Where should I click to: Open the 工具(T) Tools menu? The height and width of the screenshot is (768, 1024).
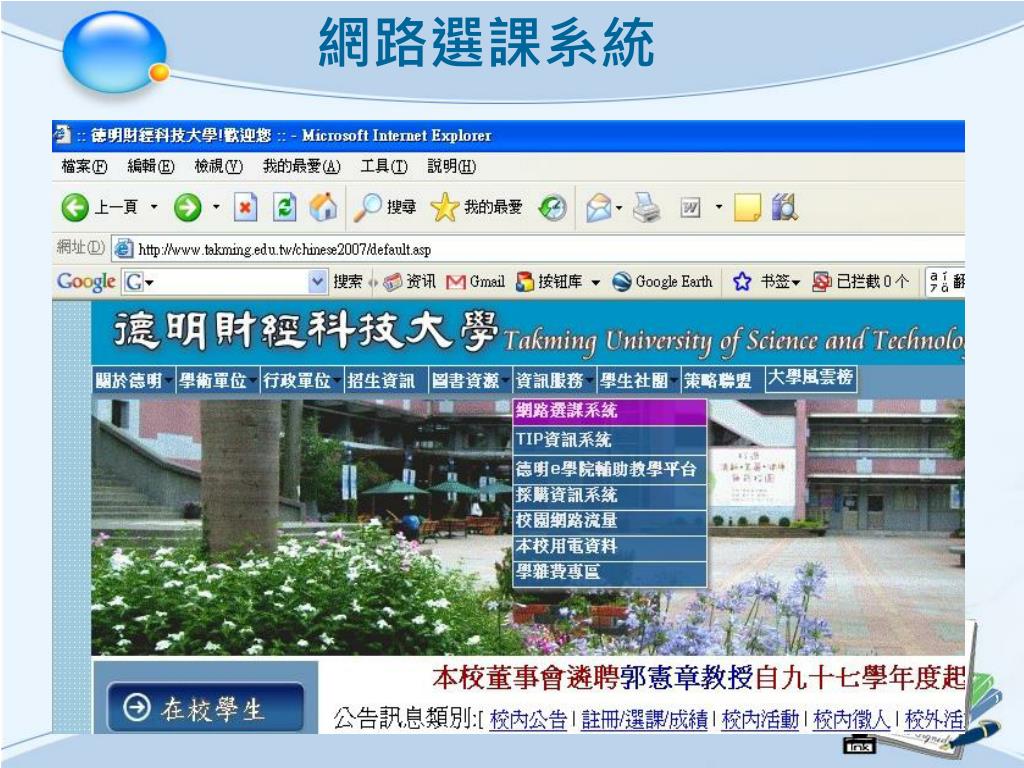tap(384, 167)
